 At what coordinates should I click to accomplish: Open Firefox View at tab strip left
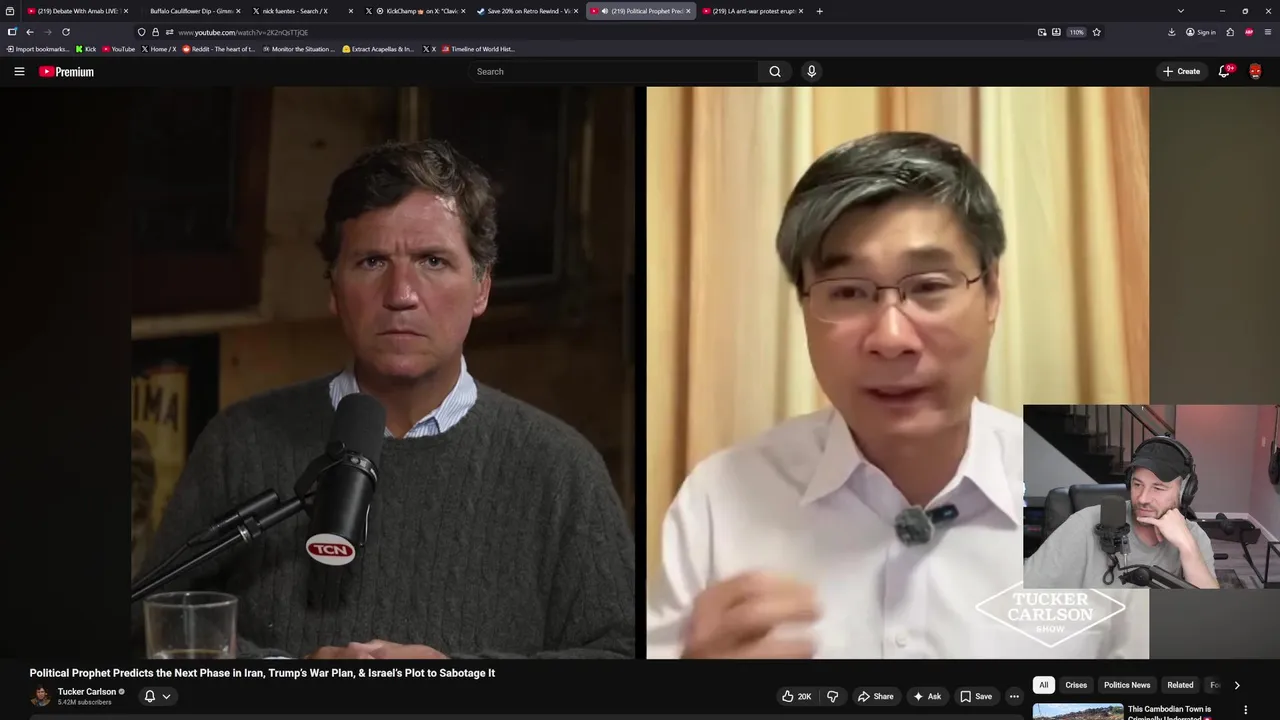coord(10,11)
